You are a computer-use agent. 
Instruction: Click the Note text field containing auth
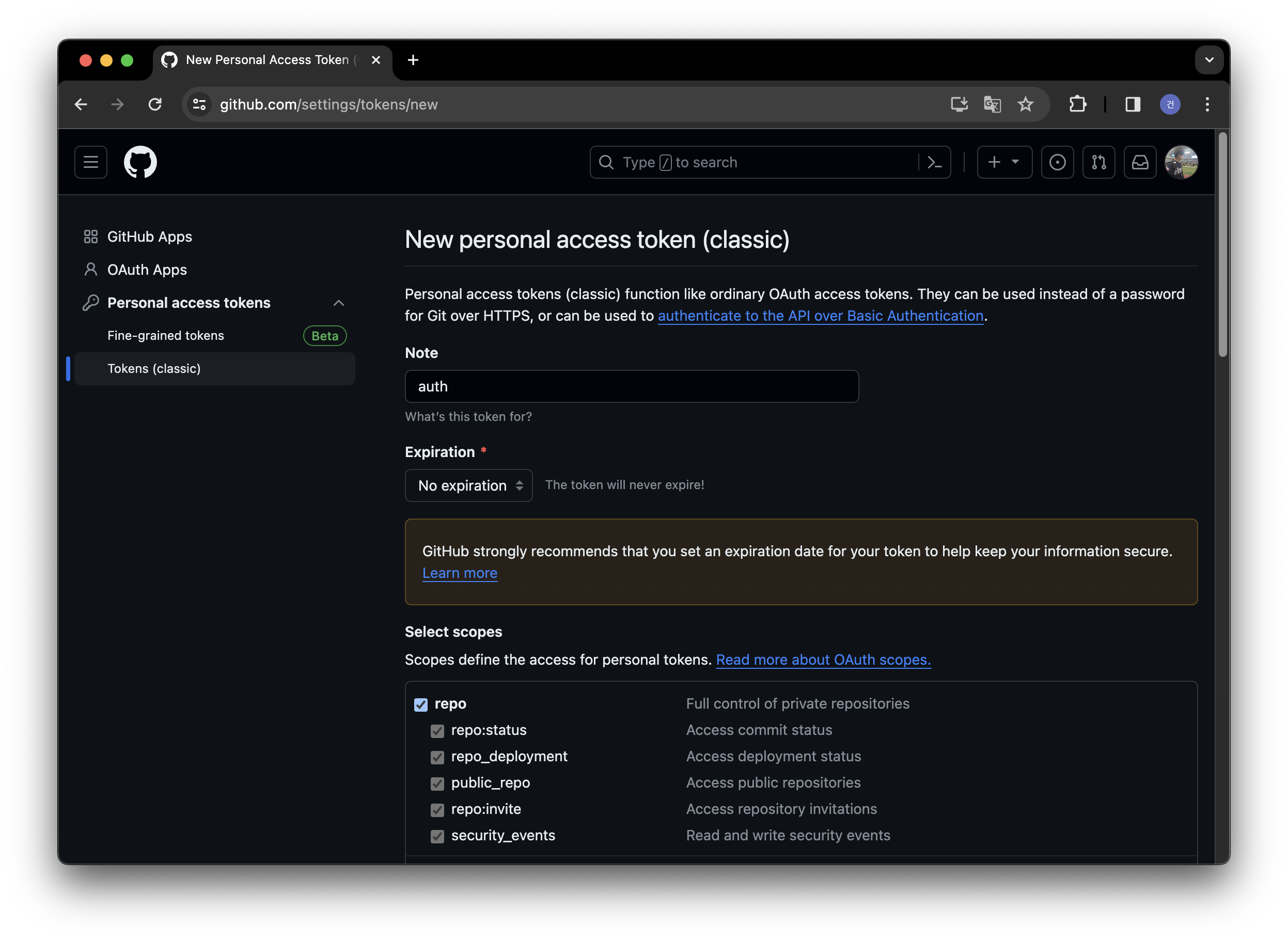[631, 386]
